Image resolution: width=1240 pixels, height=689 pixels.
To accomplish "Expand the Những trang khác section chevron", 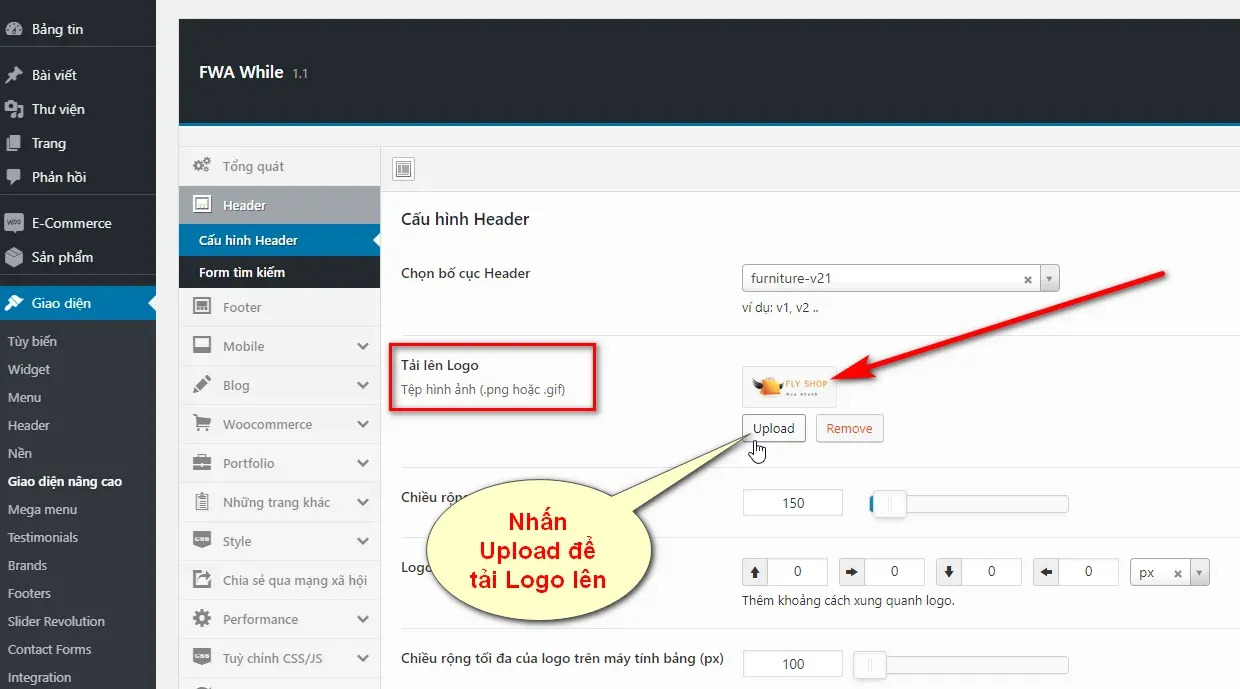I will point(364,502).
